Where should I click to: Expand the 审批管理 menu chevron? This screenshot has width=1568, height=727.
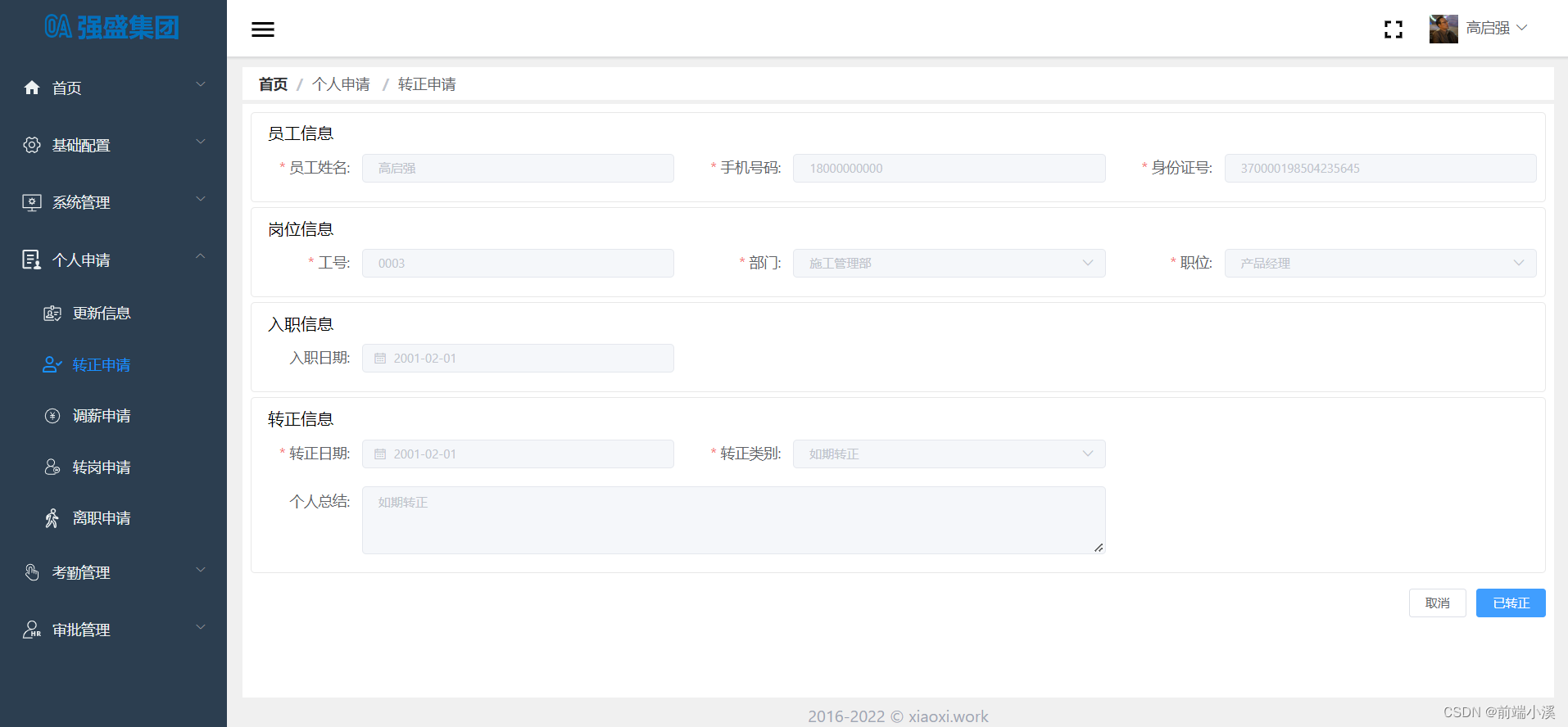tap(201, 627)
